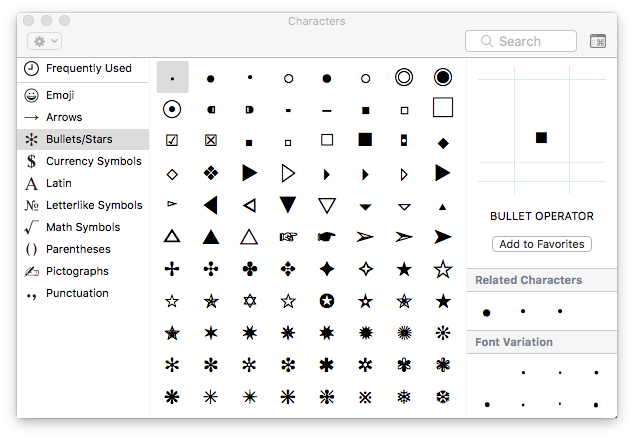Select the white right-pointing triangle outline

[x=288, y=173]
